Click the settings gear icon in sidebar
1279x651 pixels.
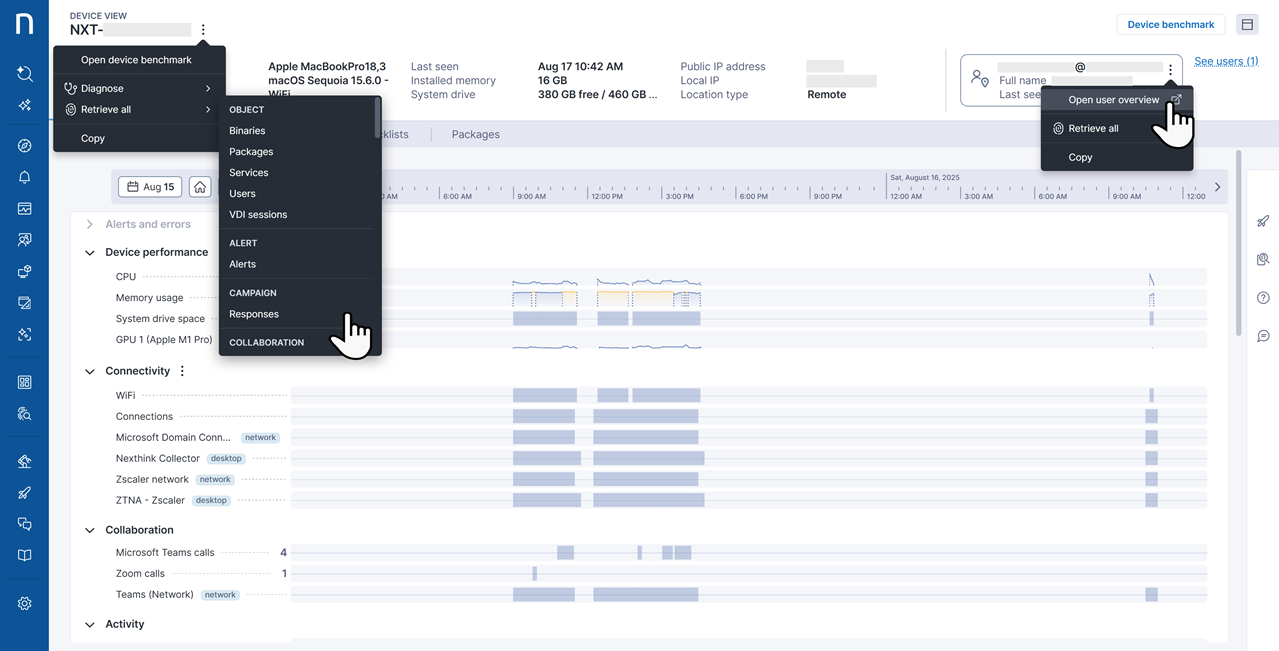pyautogui.click(x=24, y=603)
